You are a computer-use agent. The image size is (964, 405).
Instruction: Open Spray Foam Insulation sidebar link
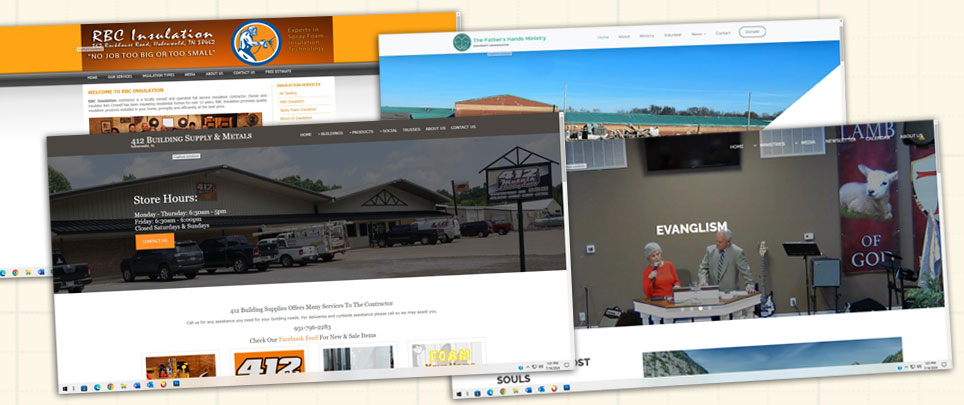297,109
